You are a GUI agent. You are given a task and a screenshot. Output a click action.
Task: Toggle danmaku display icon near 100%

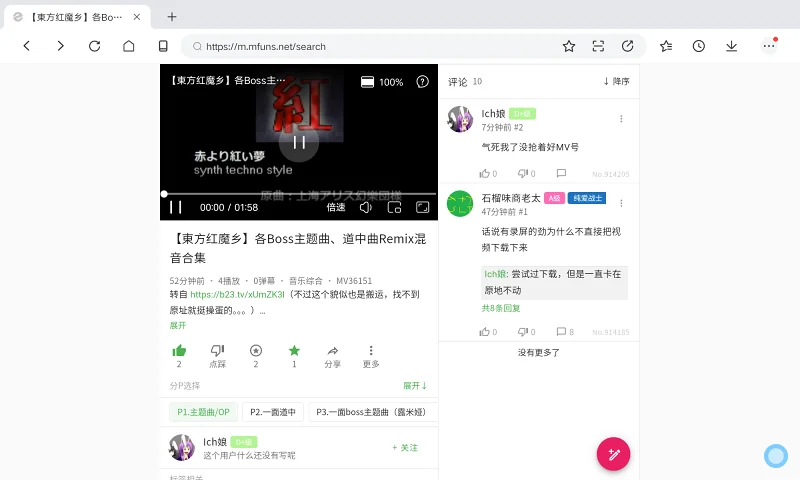(367, 82)
